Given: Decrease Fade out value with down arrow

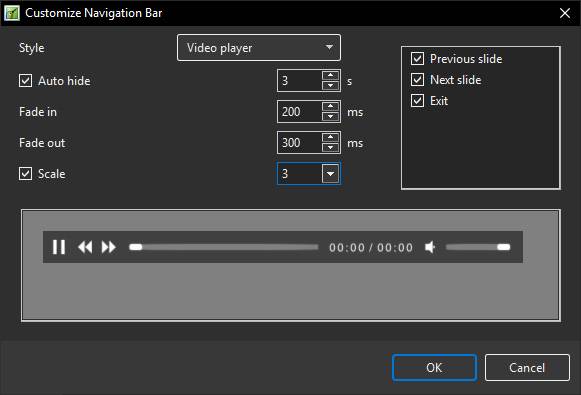Looking at the screenshot, I should [x=330, y=148].
